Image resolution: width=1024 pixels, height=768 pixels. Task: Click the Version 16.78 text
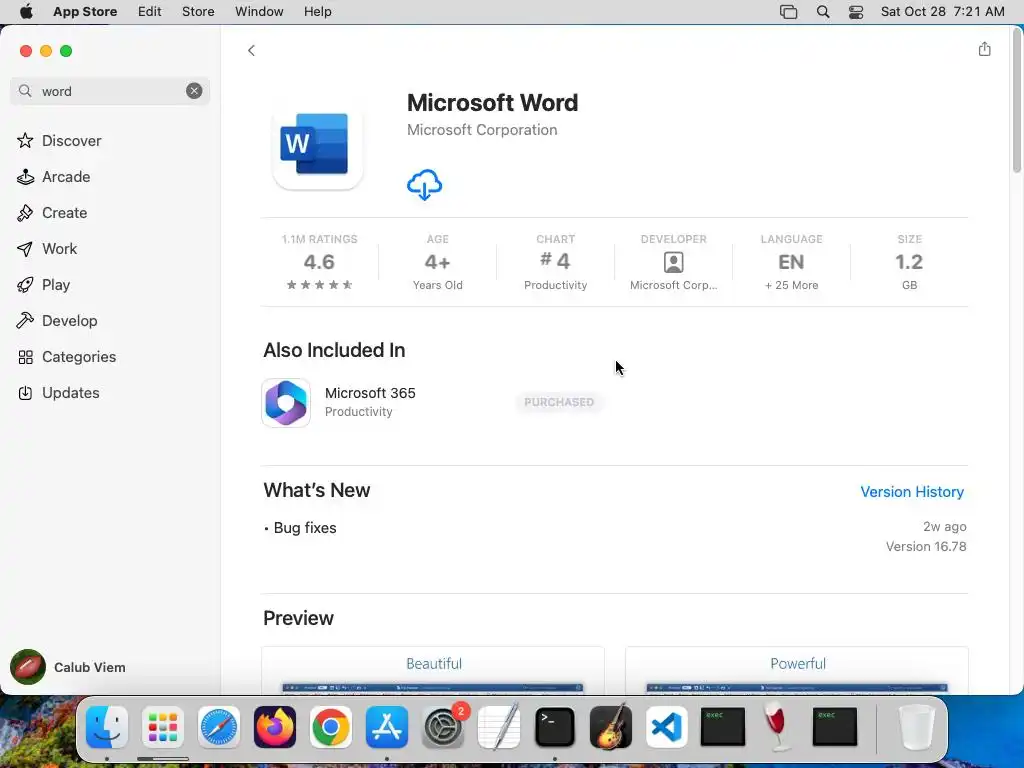[925, 547]
